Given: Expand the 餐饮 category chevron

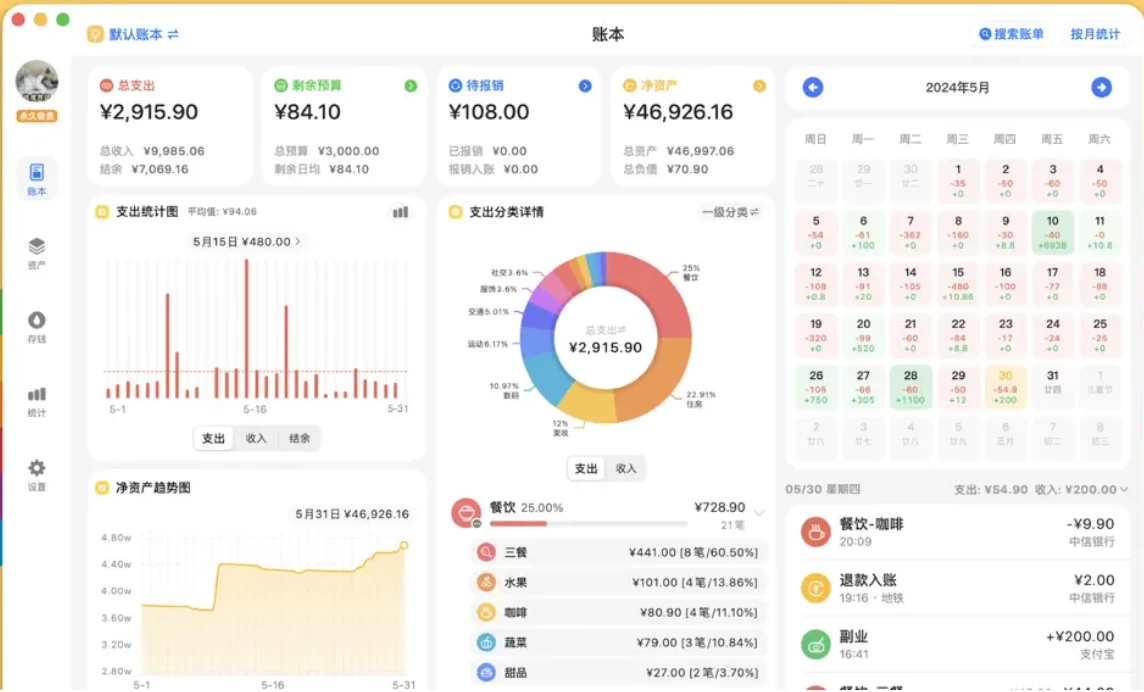Looking at the screenshot, I should [759, 513].
